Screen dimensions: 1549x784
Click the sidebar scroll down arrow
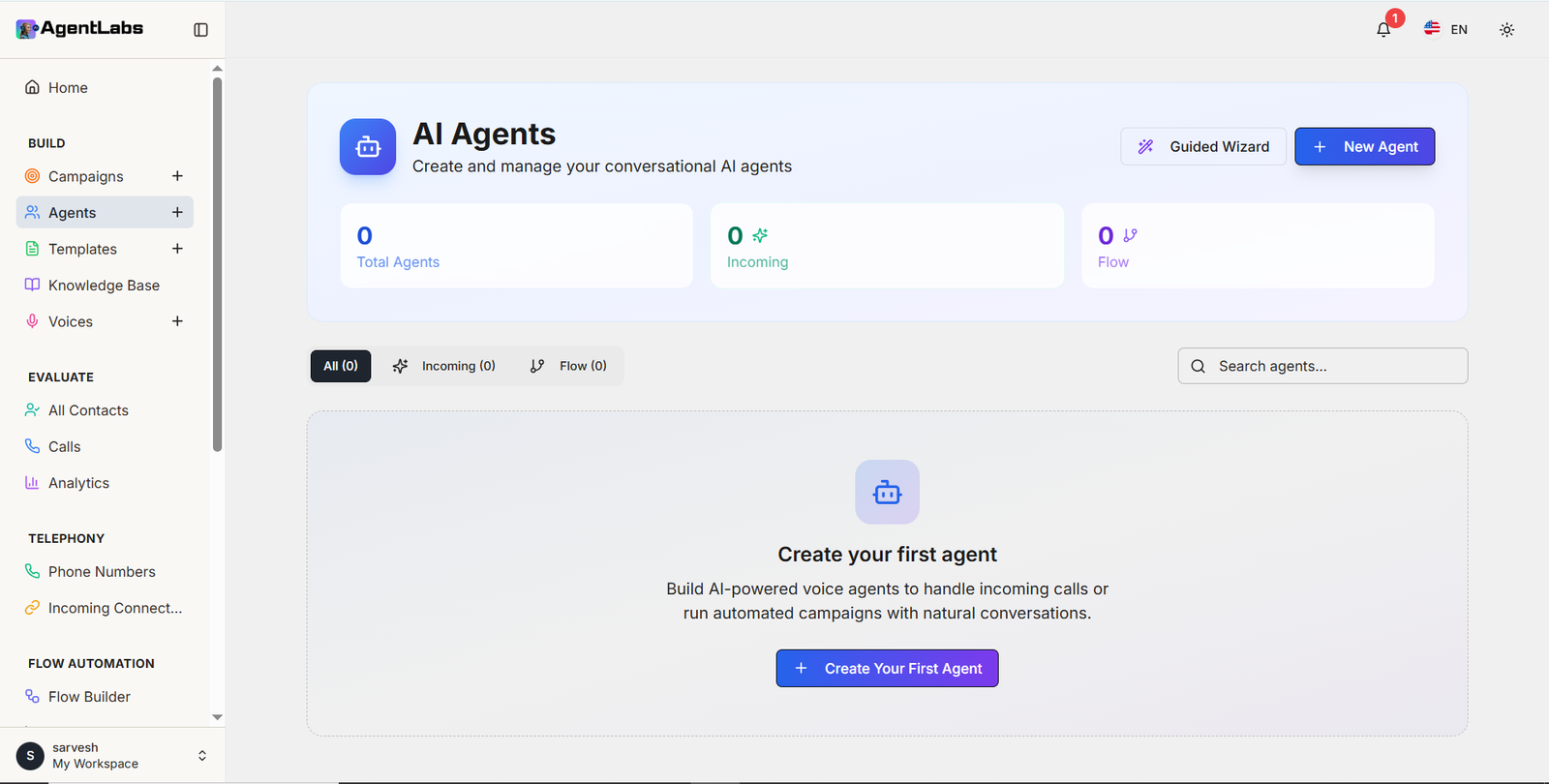point(217,717)
